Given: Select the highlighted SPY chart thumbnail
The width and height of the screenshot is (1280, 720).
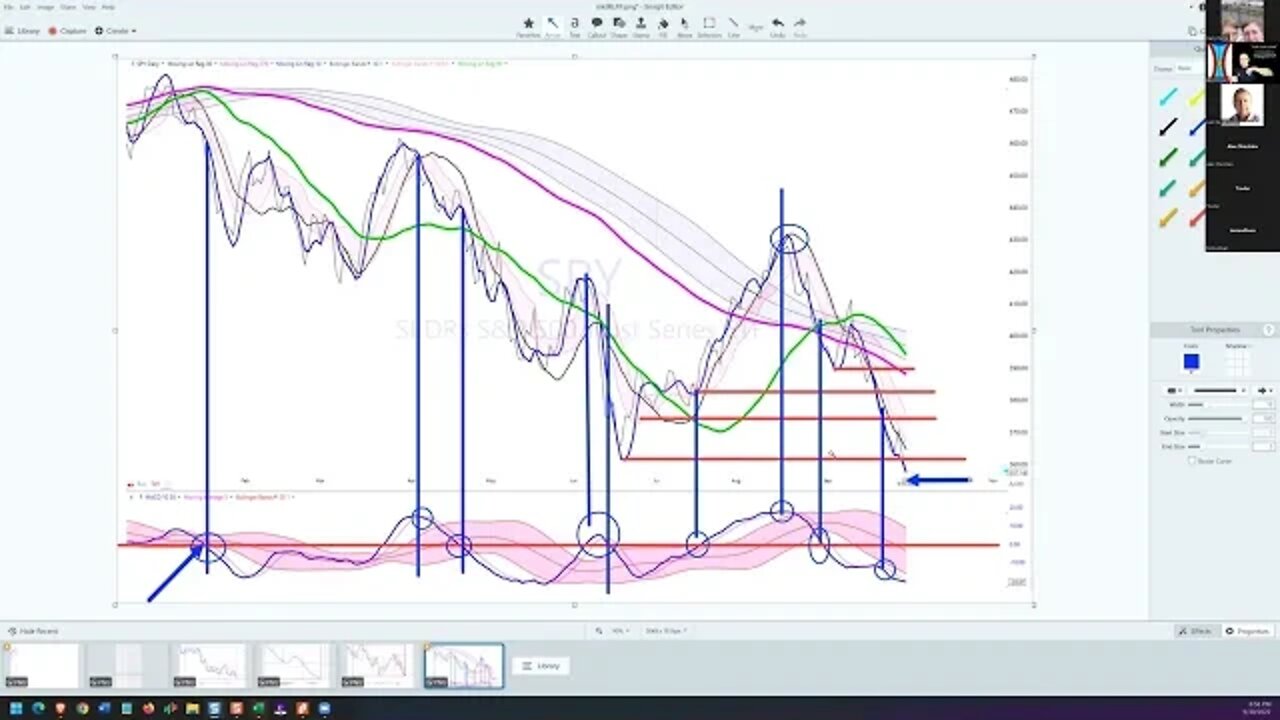Looking at the screenshot, I should click(463, 666).
